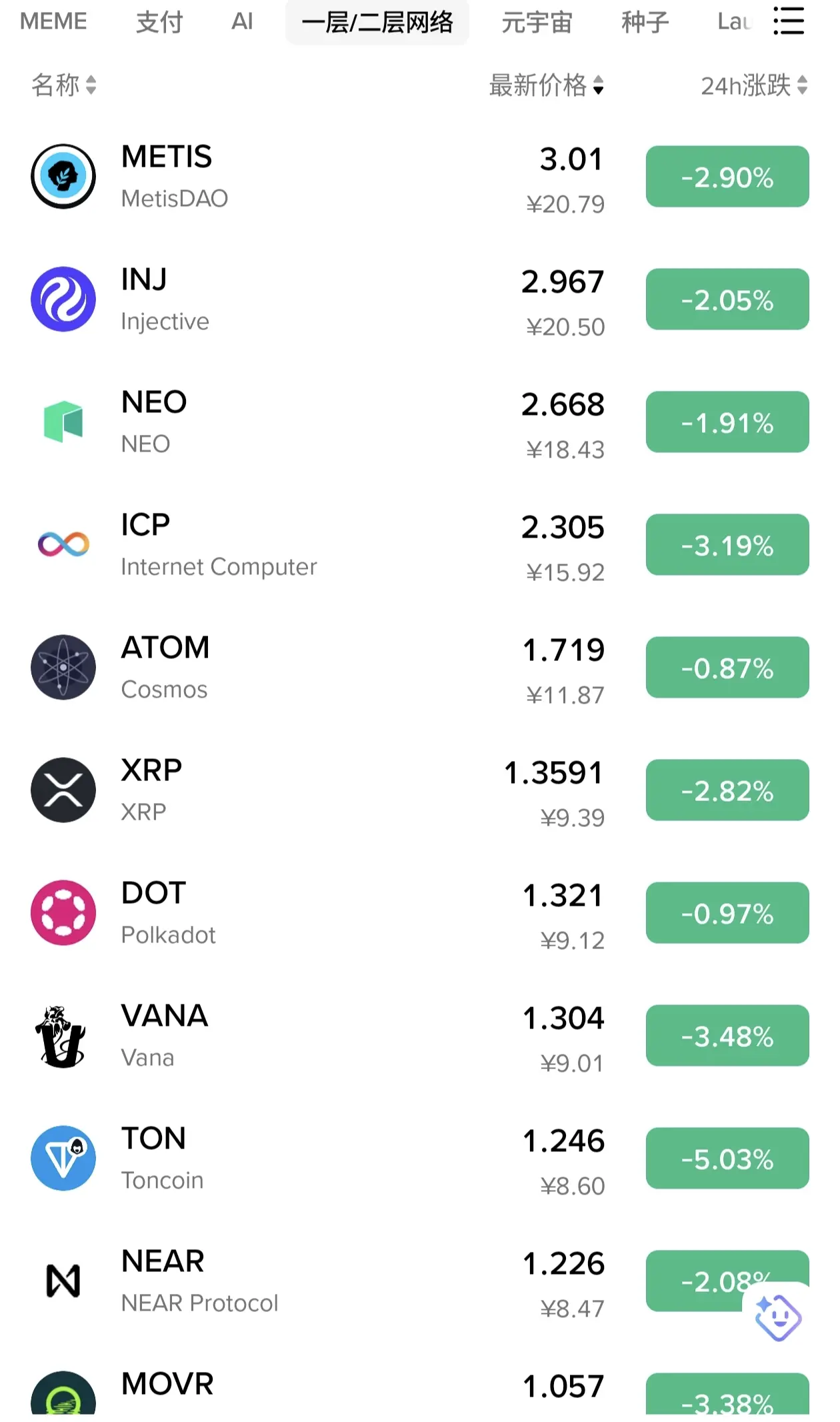This screenshot has height=1422, width=840.
Task: Toggle TON -5.03% change badge
Action: click(727, 1158)
